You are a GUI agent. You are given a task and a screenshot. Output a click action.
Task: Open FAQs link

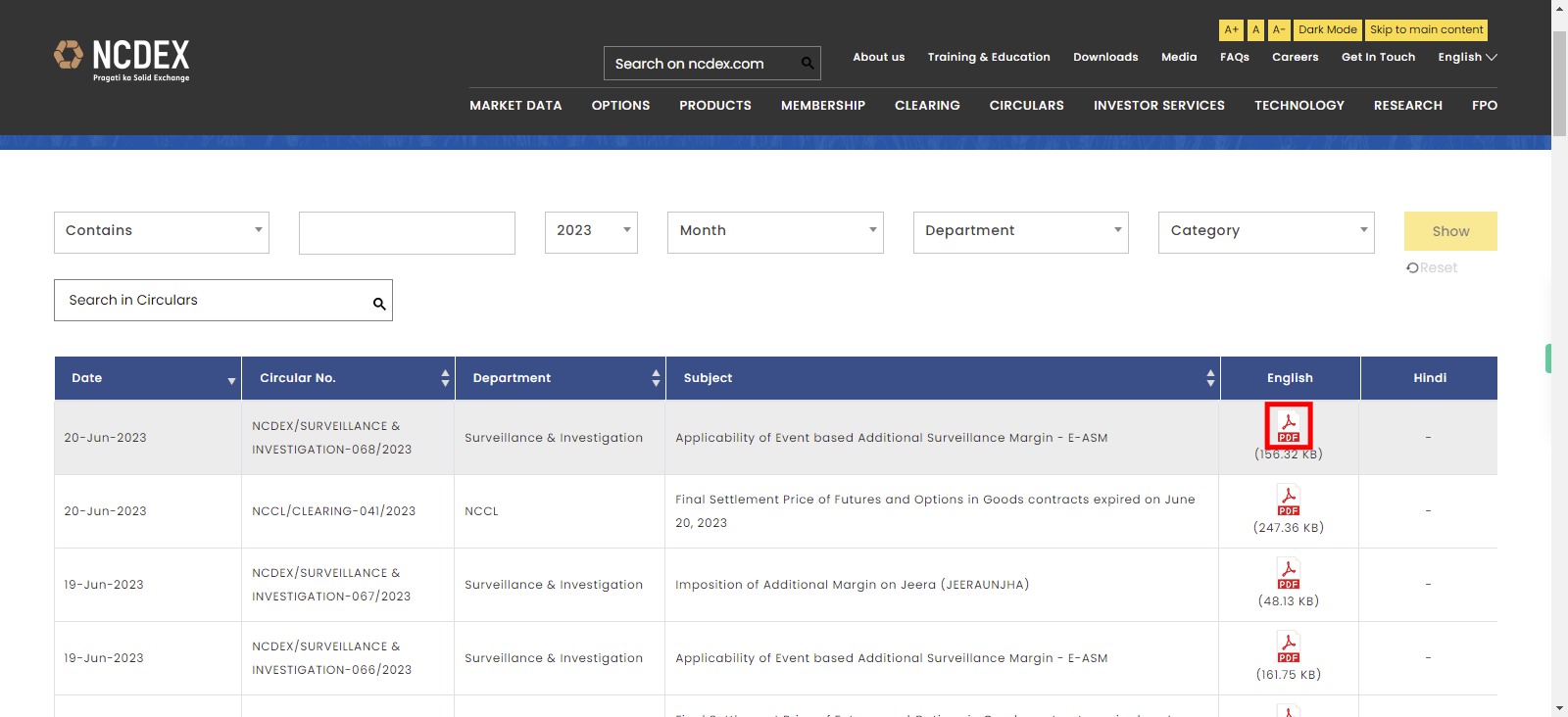point(1235,57)
